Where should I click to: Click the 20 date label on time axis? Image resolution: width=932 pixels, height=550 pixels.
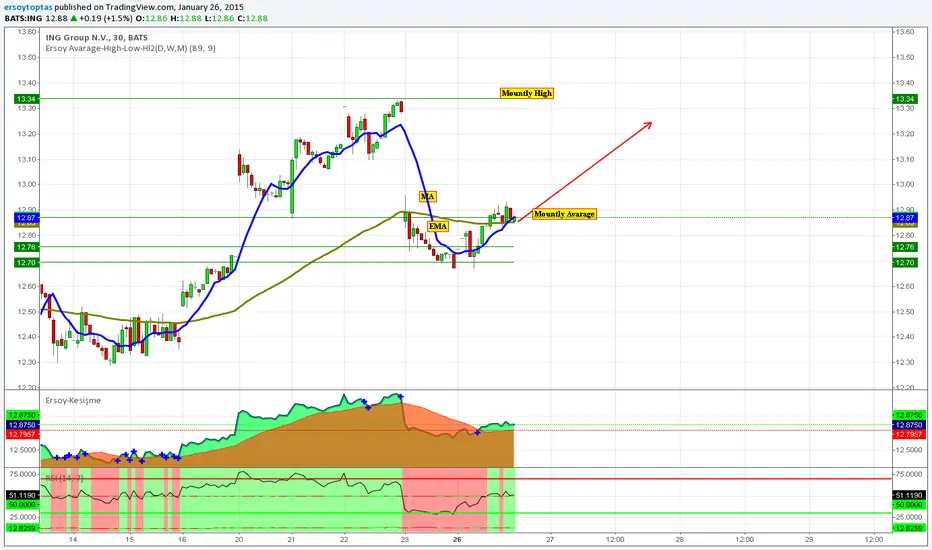click(239, 539)
